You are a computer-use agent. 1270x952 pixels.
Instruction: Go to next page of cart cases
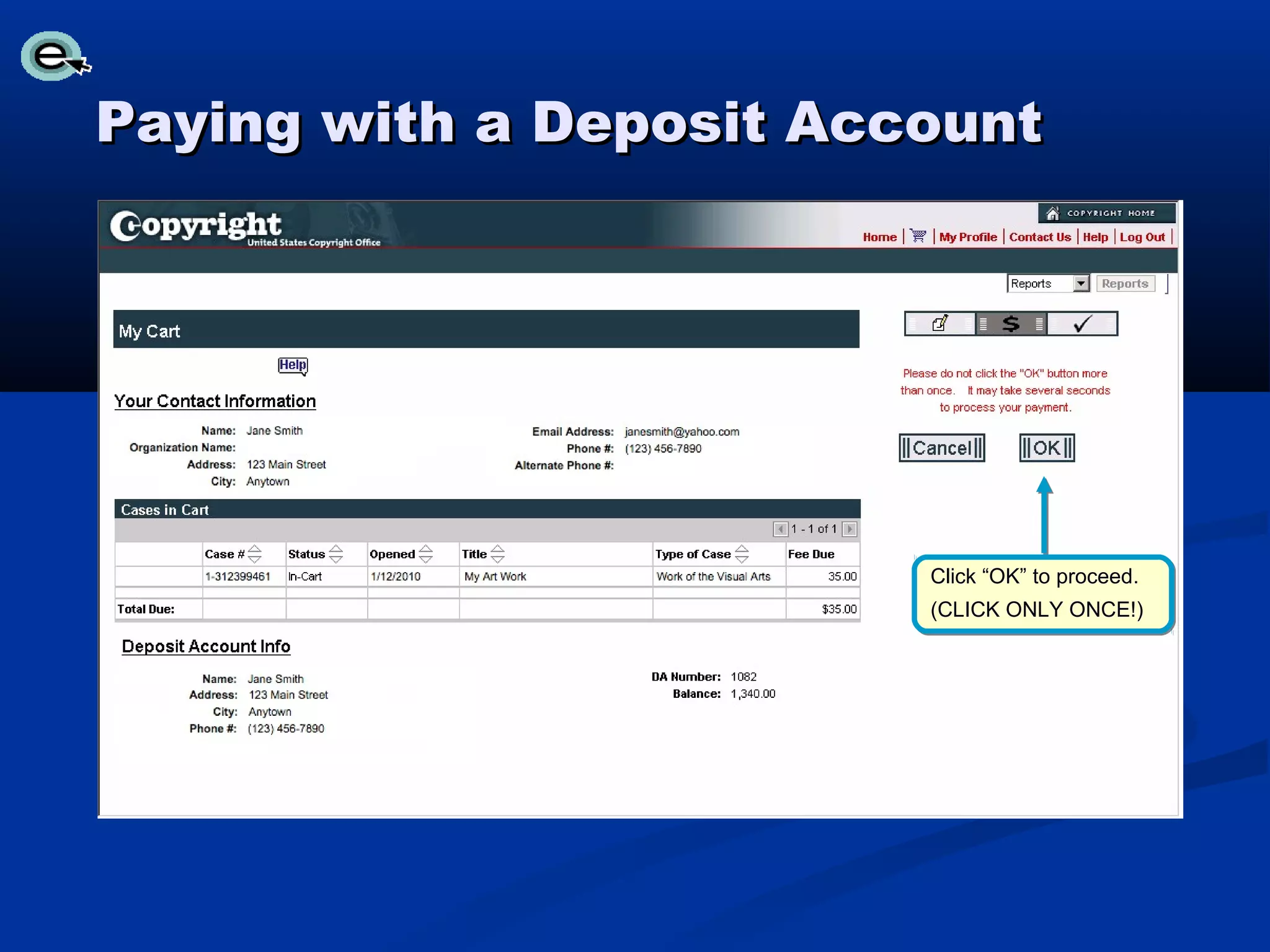[x=850, y=529]
